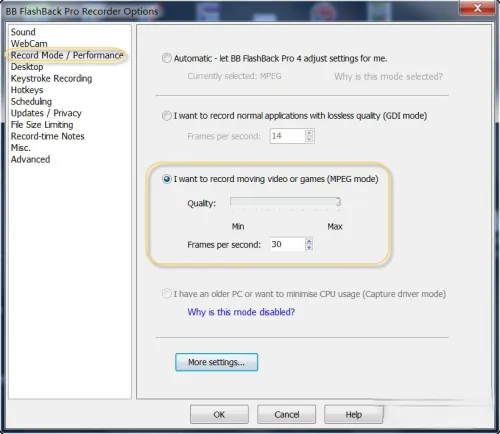Select Record Mode / Performance in the list
Screen dimensions: 500x434
coord(67,55)
